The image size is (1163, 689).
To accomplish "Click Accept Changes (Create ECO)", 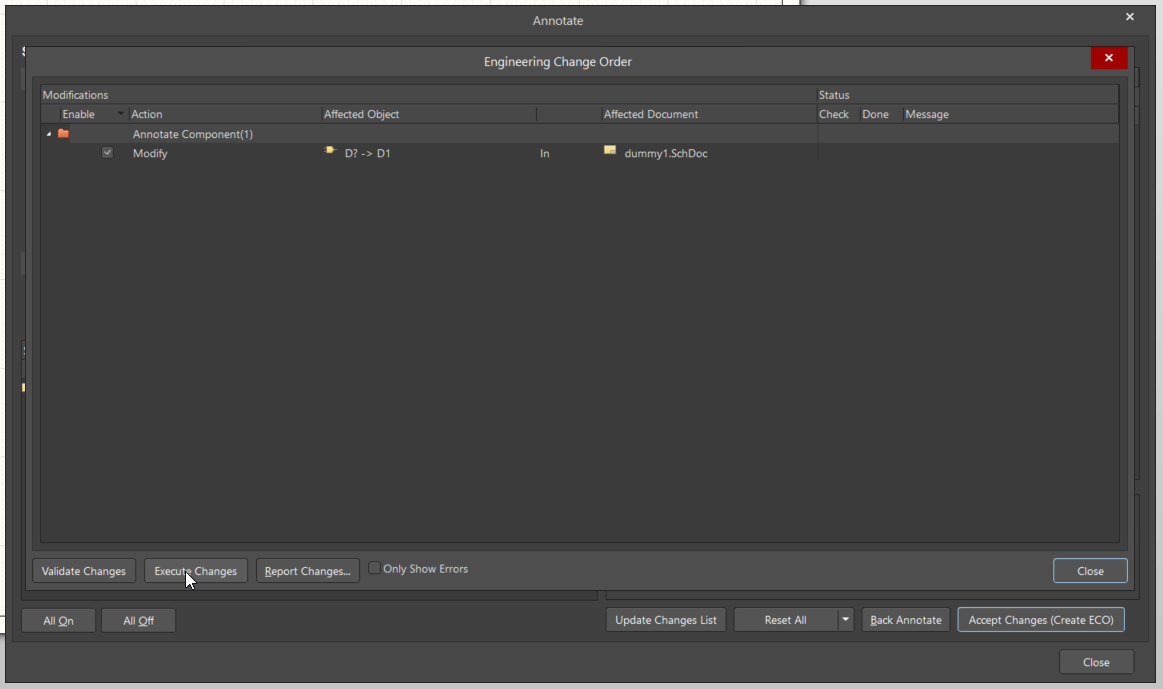I will click(1040, 620).
